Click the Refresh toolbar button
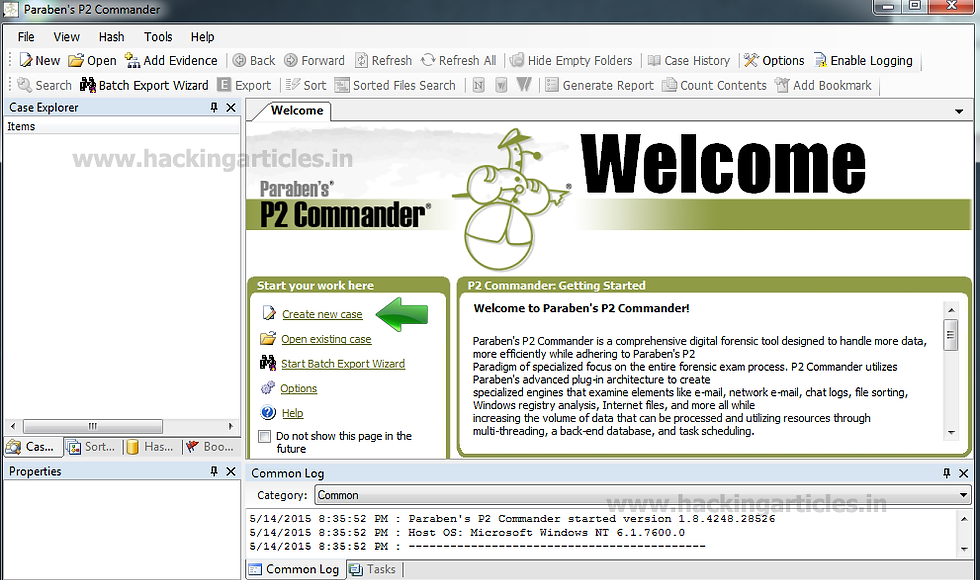Viewport: 980px width, 580px height. click(x=384, y=61)
